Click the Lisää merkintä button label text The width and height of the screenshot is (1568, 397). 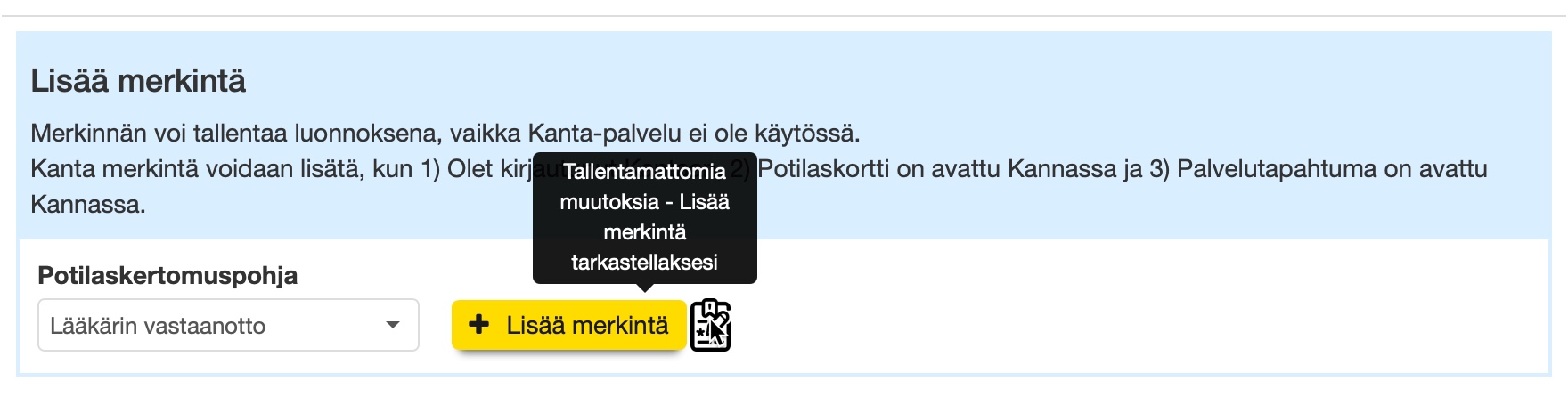[x=587, y=326]
